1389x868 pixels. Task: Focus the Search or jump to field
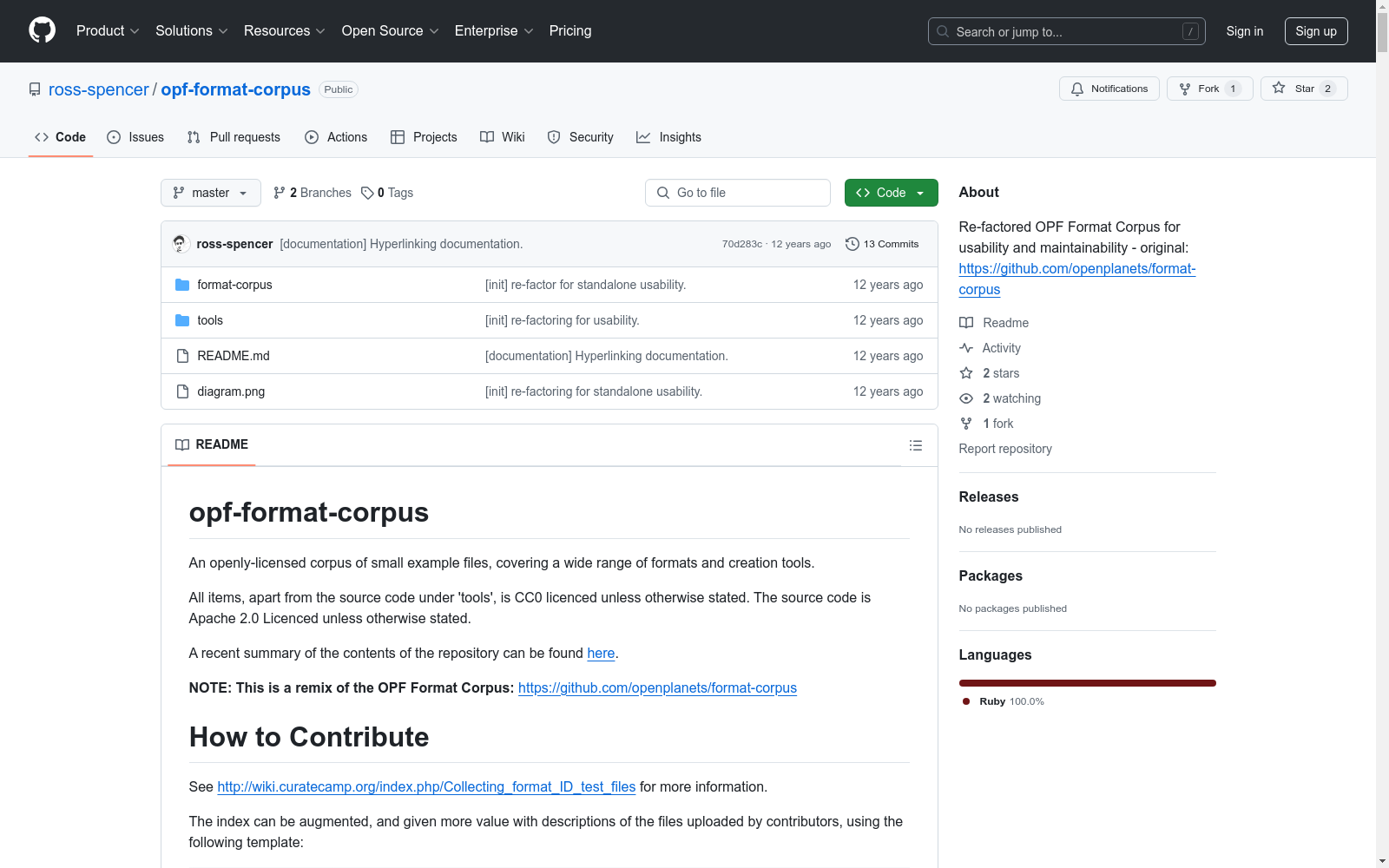click(1067, 31)
